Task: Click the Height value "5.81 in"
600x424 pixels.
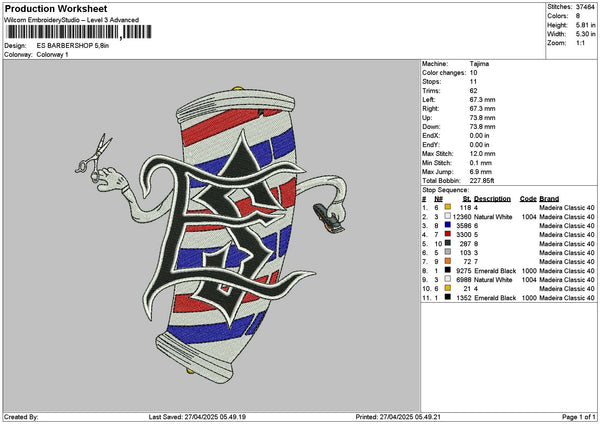Action: click(x=585, y=25)
